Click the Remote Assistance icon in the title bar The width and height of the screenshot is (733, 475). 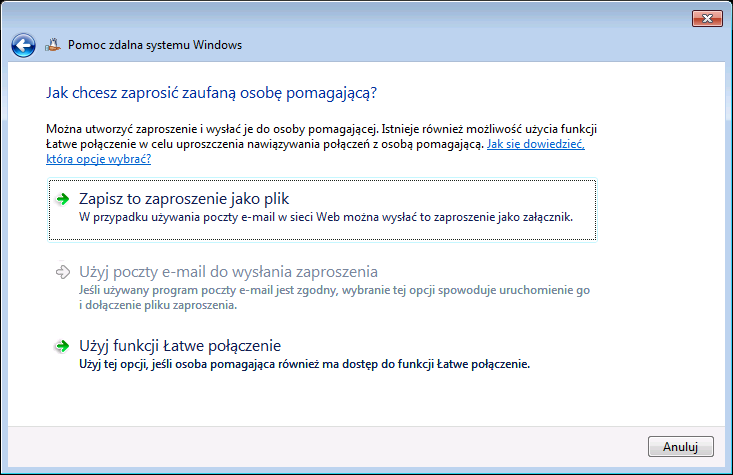click(53, 45)
